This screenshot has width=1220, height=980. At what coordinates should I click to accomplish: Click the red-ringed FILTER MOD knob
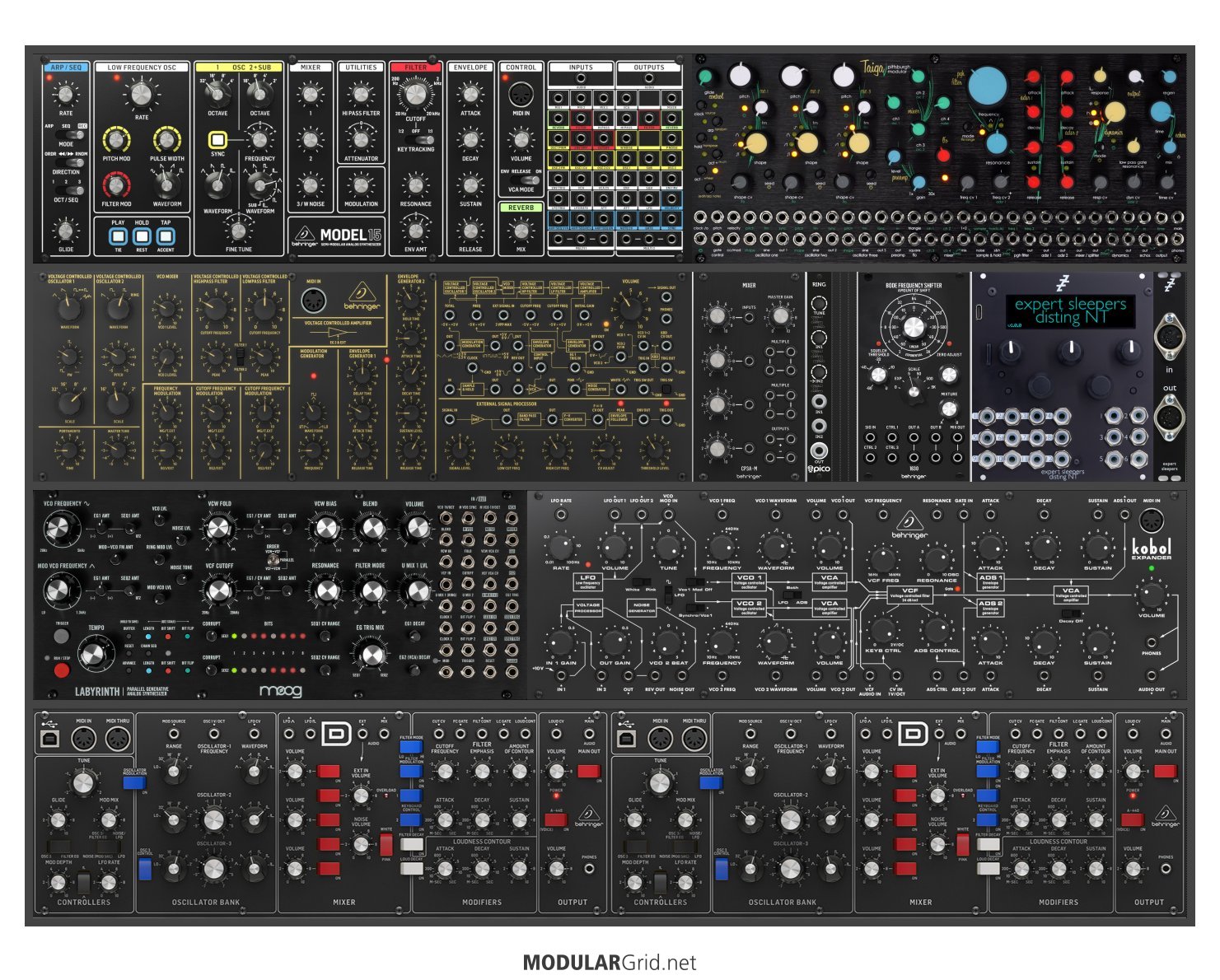(117, 185)
